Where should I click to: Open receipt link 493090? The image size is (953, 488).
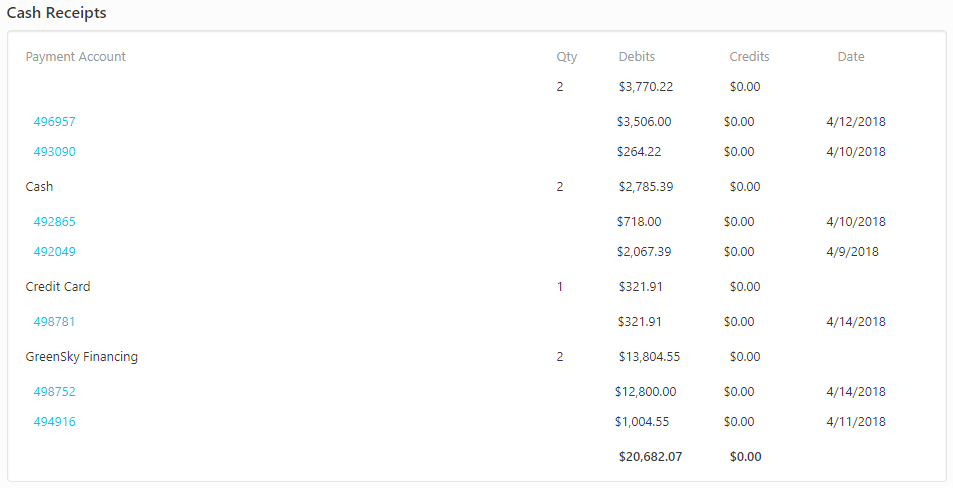(54, 152)
